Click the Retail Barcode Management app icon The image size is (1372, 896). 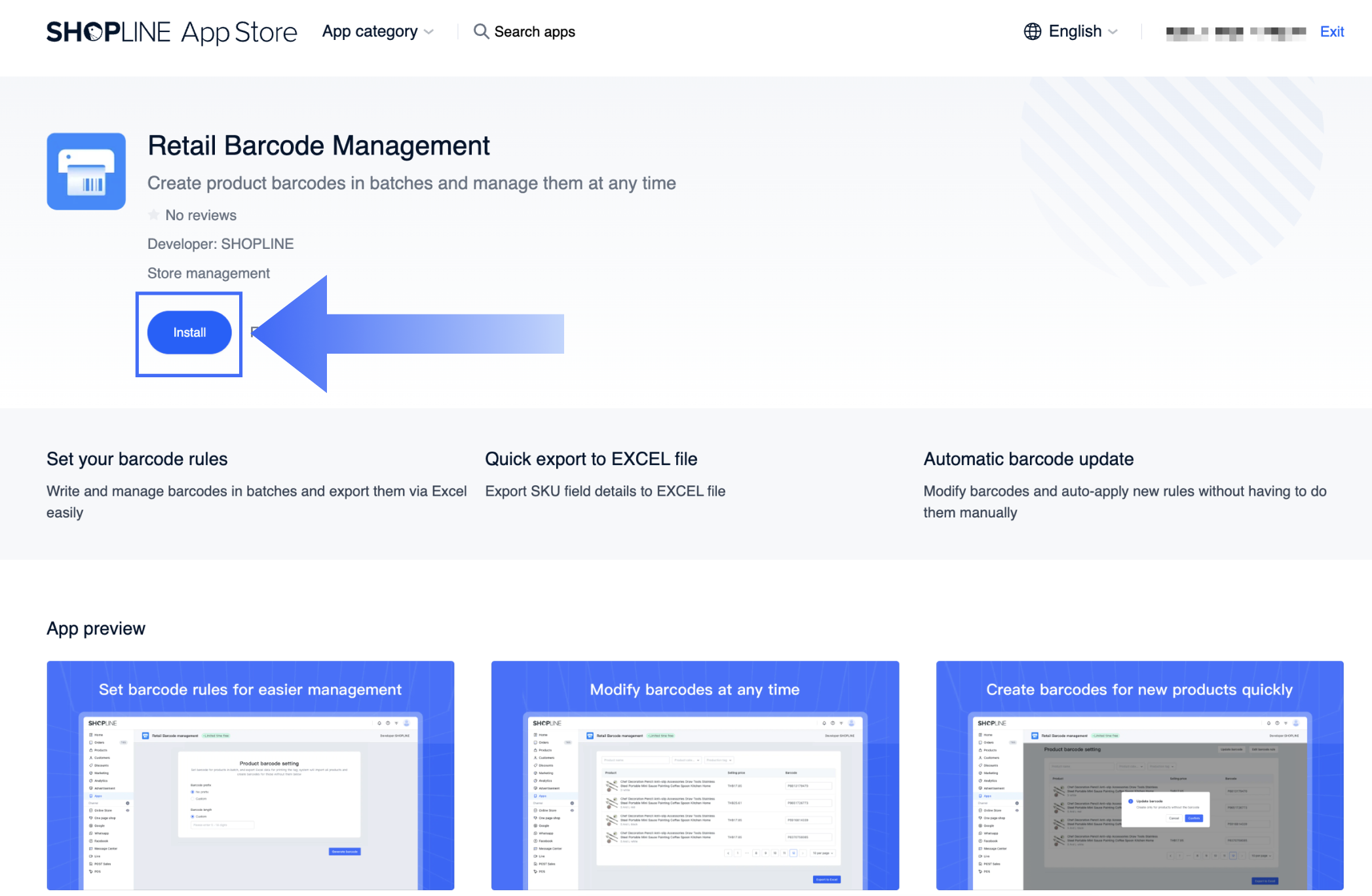pyautogui.click(x=86, y=172)
